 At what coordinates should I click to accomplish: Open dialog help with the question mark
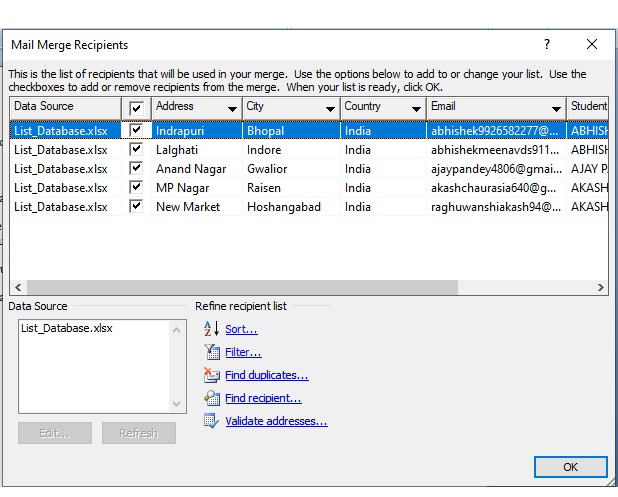point(547,44)
